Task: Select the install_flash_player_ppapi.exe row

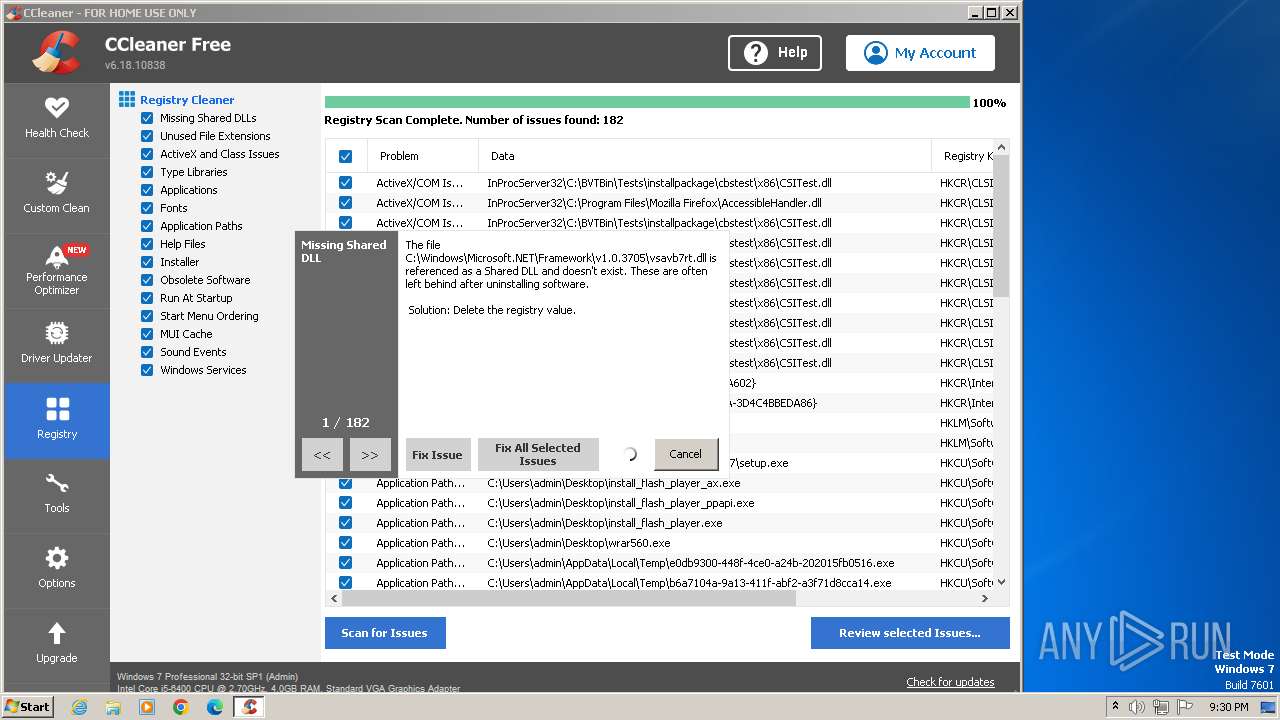Action: click(660, 503)
